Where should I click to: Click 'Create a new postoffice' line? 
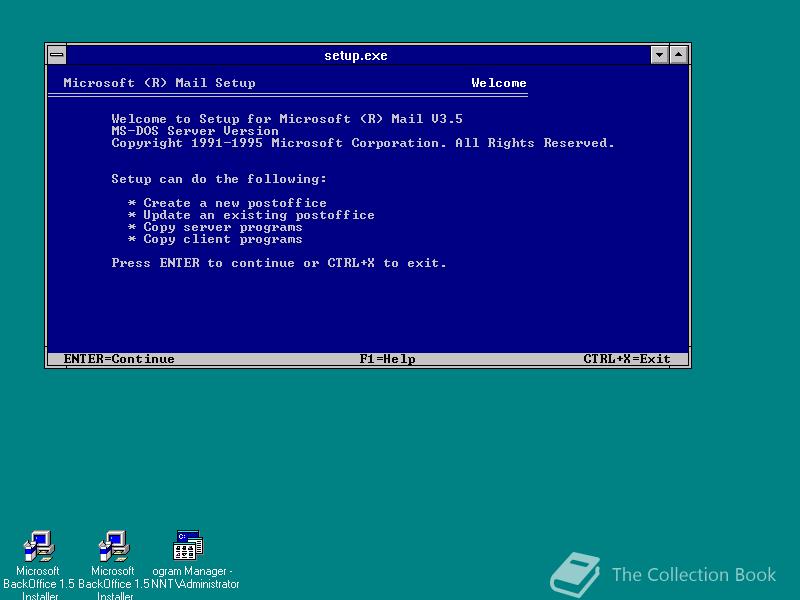click(227, 203)
